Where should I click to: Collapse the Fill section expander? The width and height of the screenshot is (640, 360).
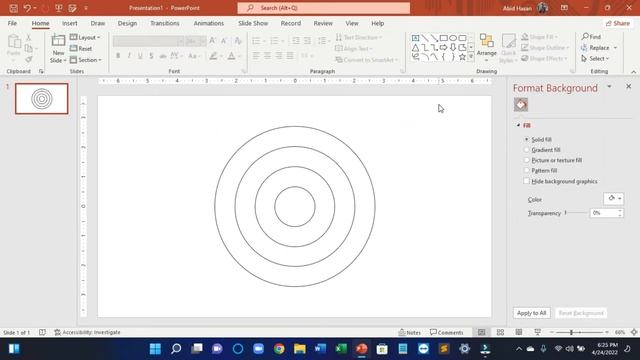point(518,125)
